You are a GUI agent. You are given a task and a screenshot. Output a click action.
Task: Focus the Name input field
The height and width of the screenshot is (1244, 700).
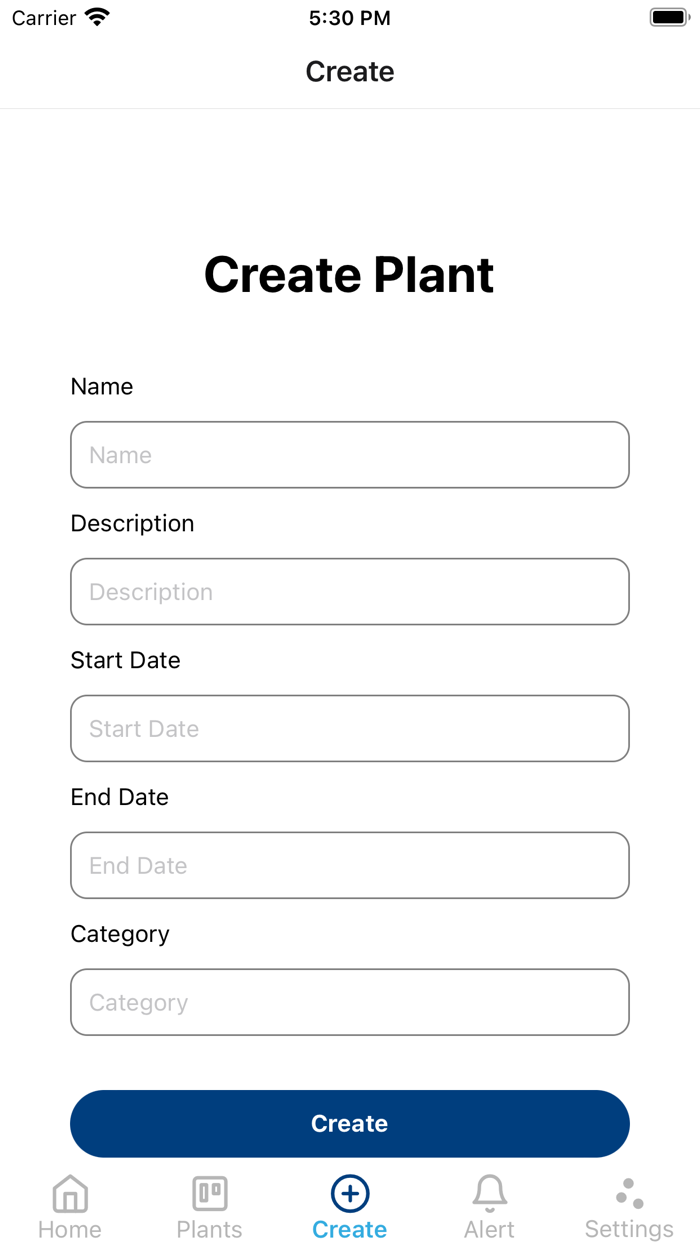pos(350,455)
